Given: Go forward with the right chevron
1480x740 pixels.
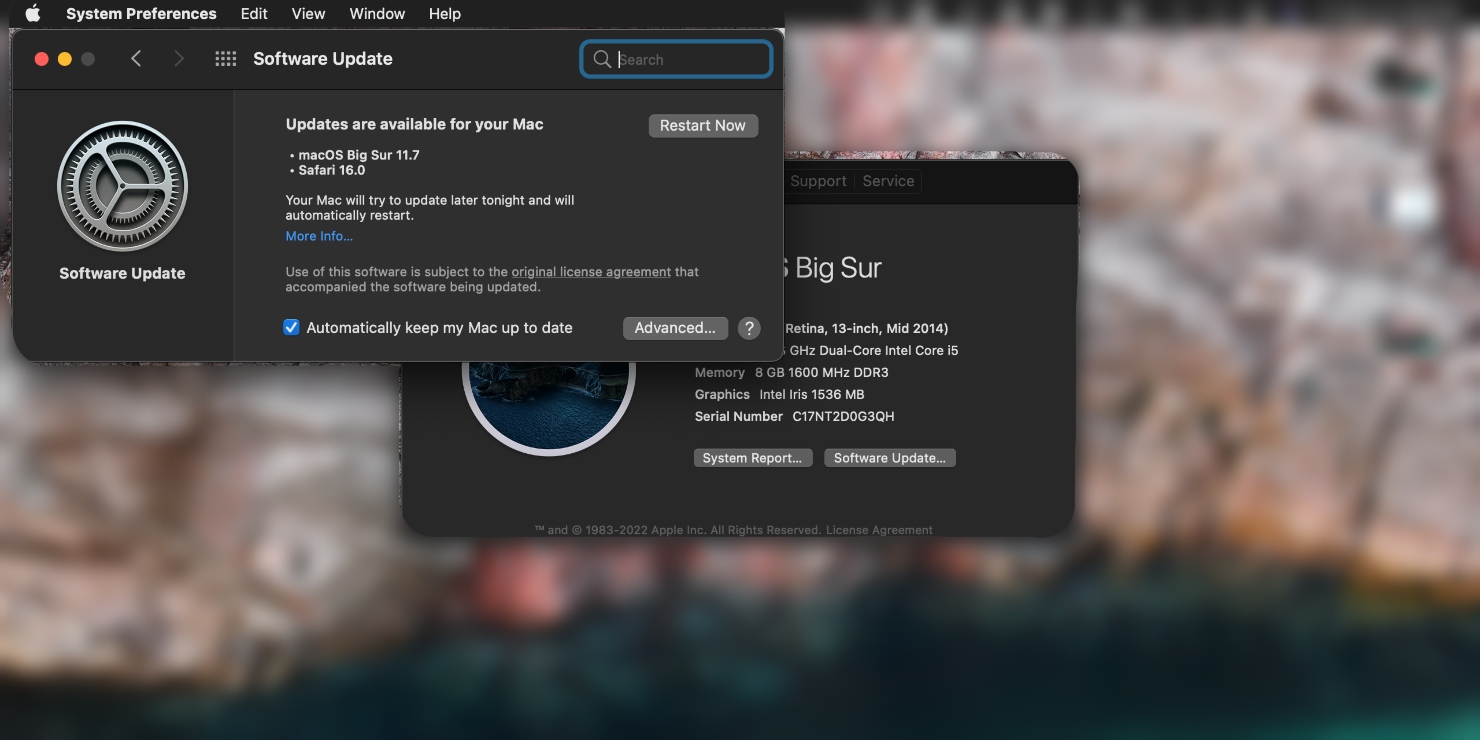Looking at the screenshot, I should [x=179, y=59].
